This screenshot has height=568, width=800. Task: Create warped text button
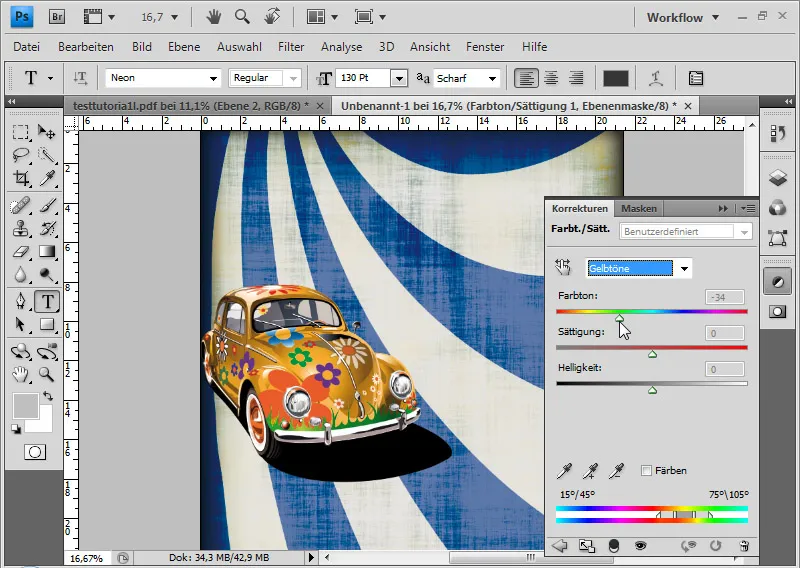[x=656, y=78]
